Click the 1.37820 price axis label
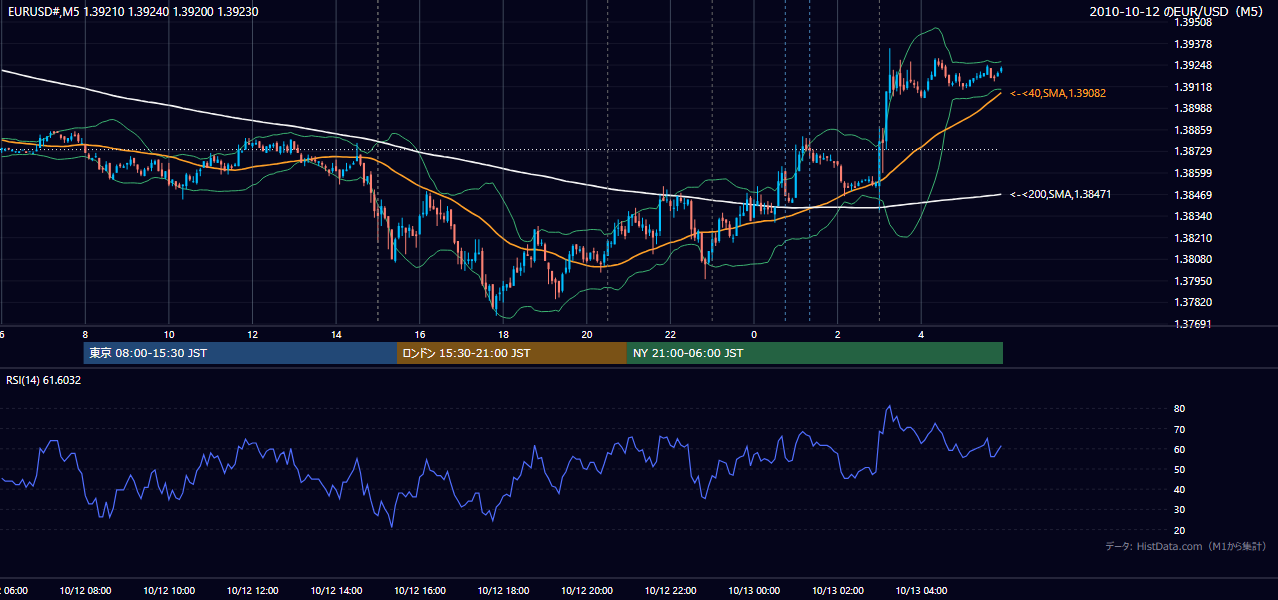The image size is (1278, 600). click(1192, 302)
